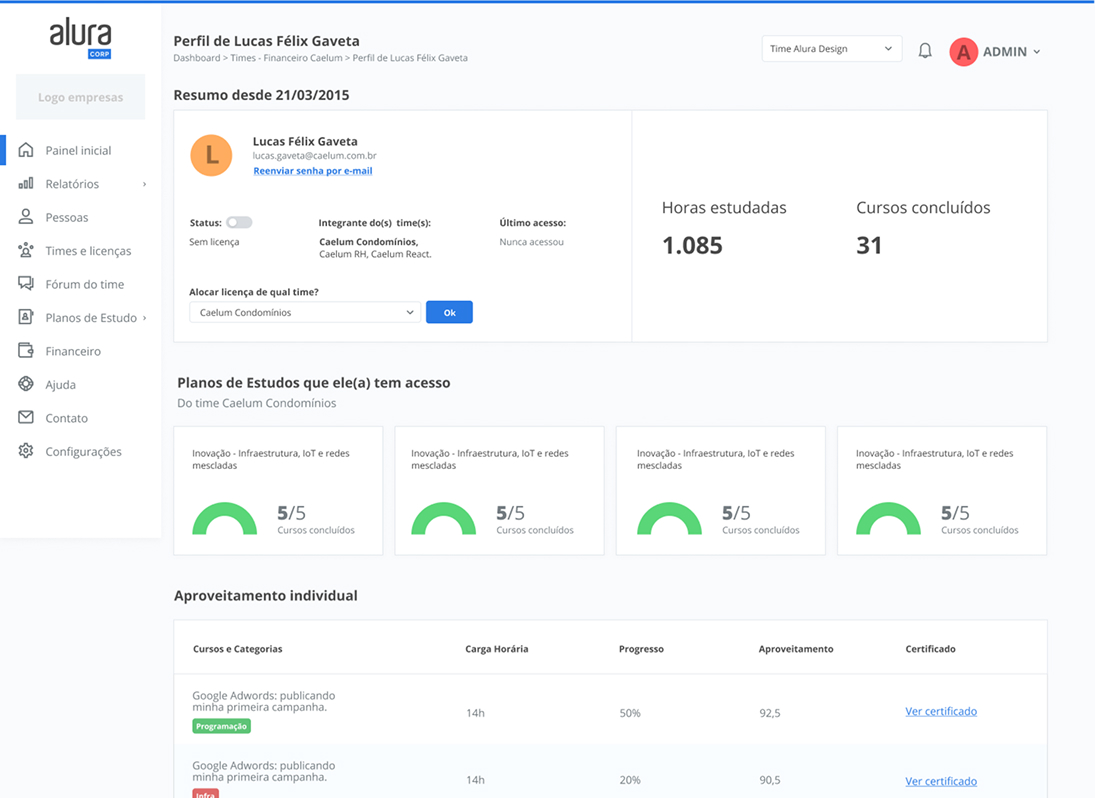The image size is (1095, 798).
Task: Go to Painel inicial menu item
Action: (80, 150)
